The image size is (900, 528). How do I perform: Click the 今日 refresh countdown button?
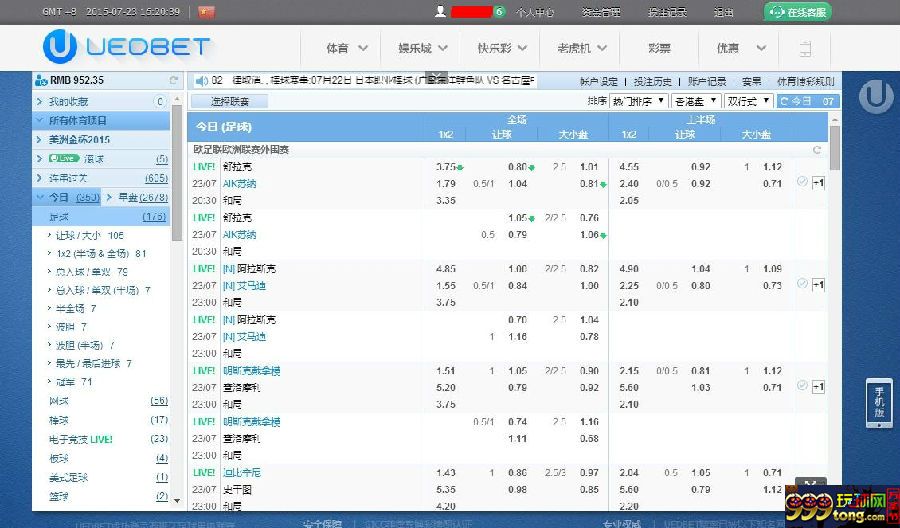[x=808, y=101]
